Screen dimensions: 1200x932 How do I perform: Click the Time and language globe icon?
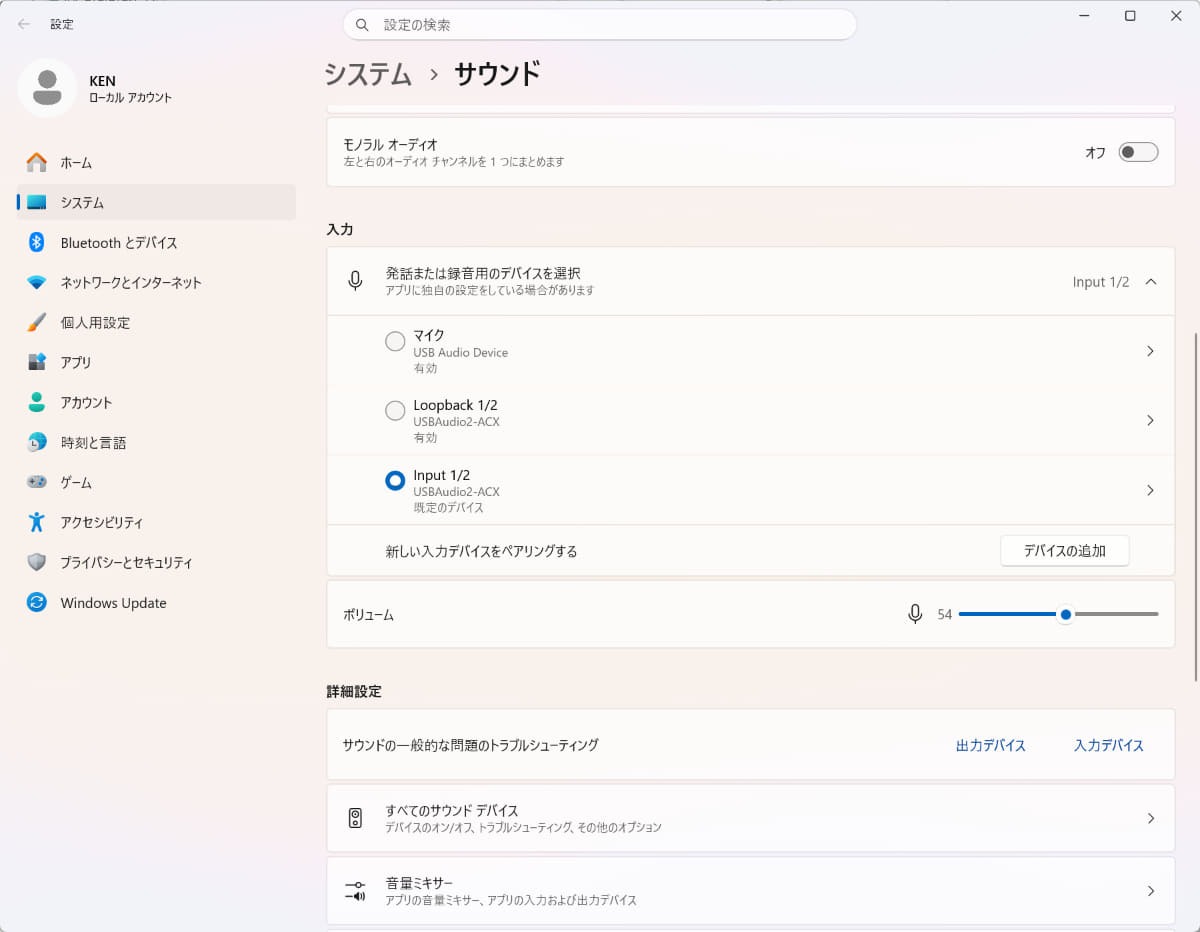point(37,442)
